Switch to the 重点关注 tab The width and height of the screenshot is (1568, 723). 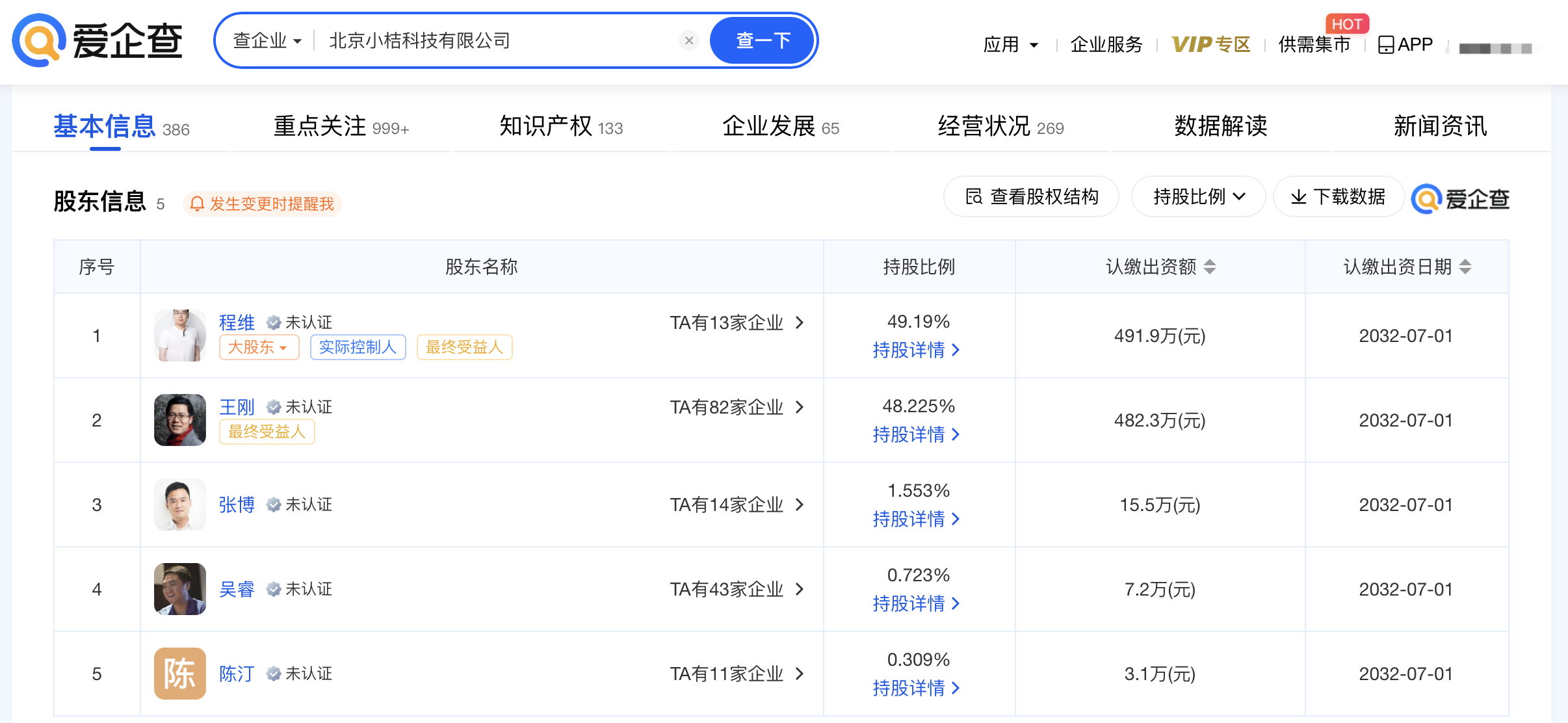[x=341, y=126]
